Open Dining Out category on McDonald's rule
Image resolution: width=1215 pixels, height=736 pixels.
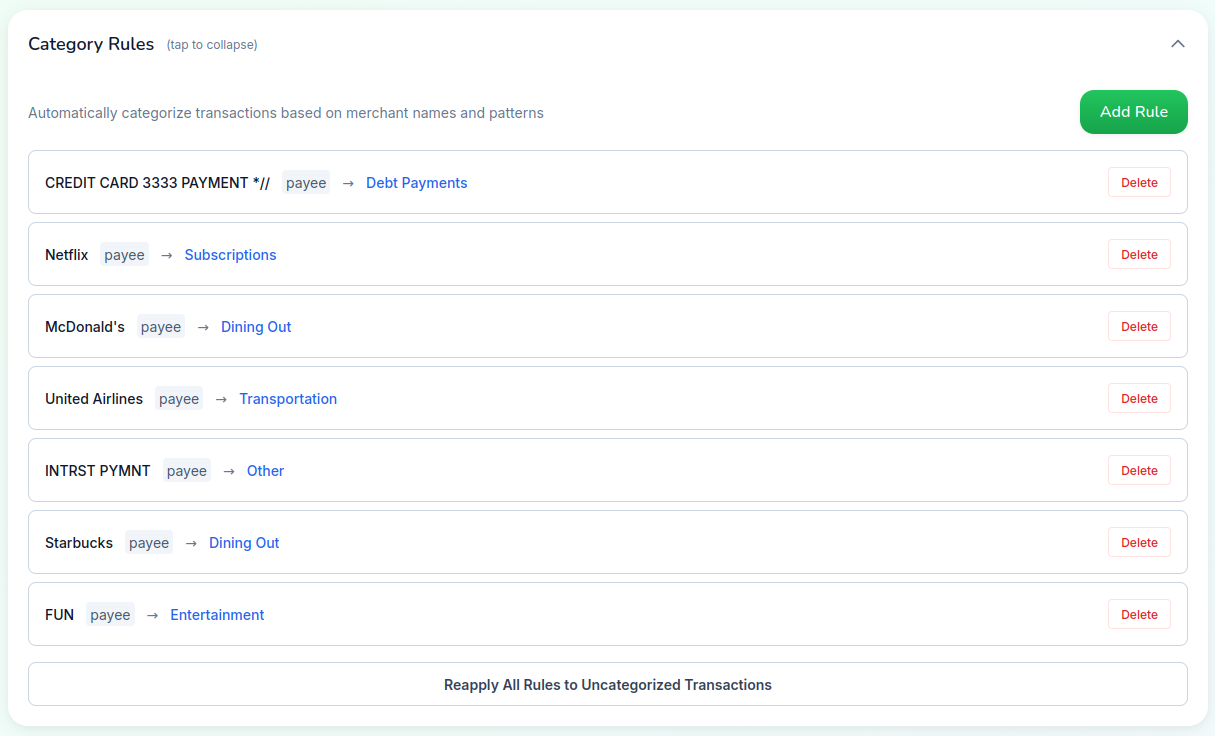click(x=256, y=326)
